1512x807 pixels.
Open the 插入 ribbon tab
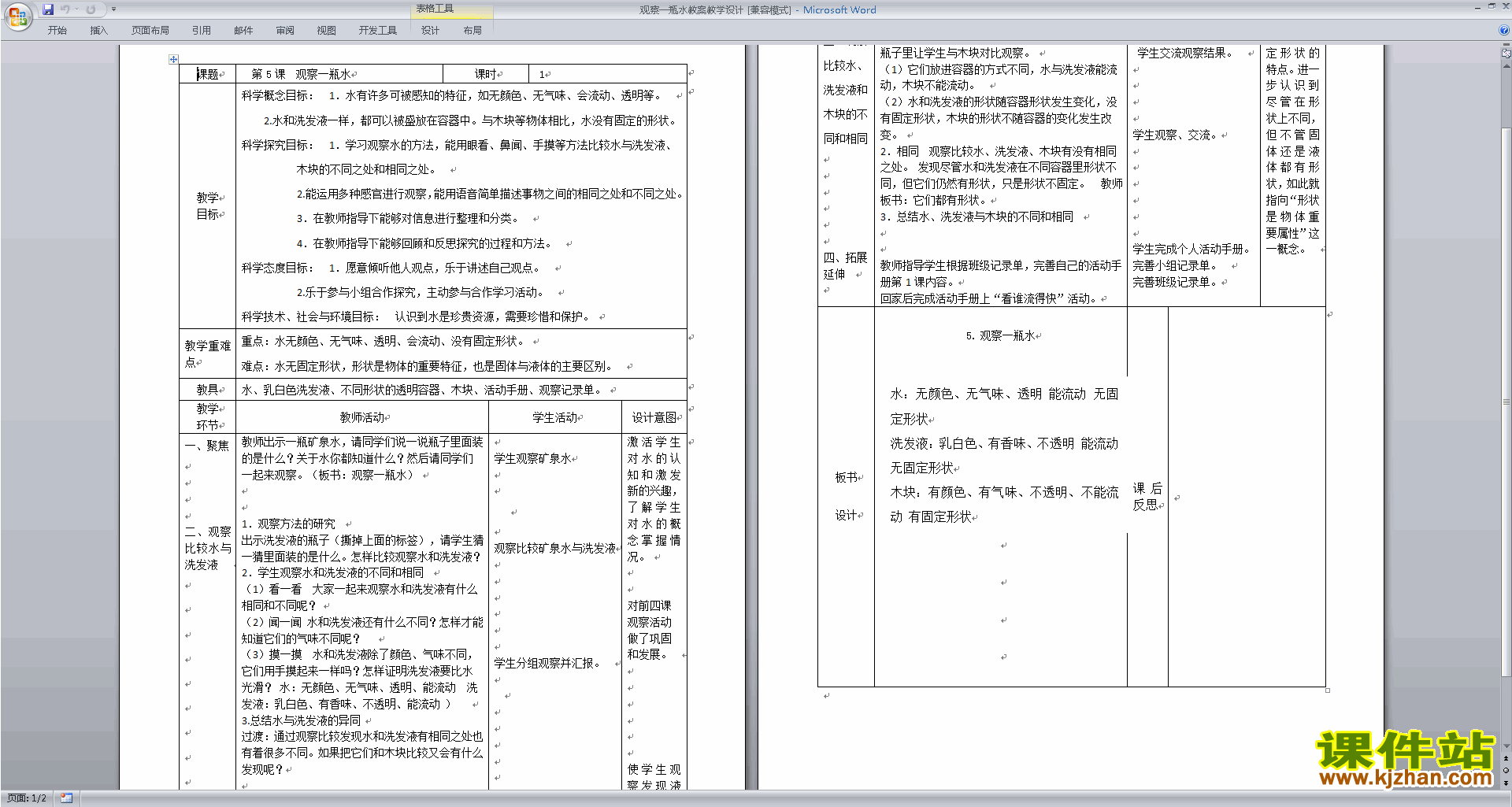pos(98,31)
